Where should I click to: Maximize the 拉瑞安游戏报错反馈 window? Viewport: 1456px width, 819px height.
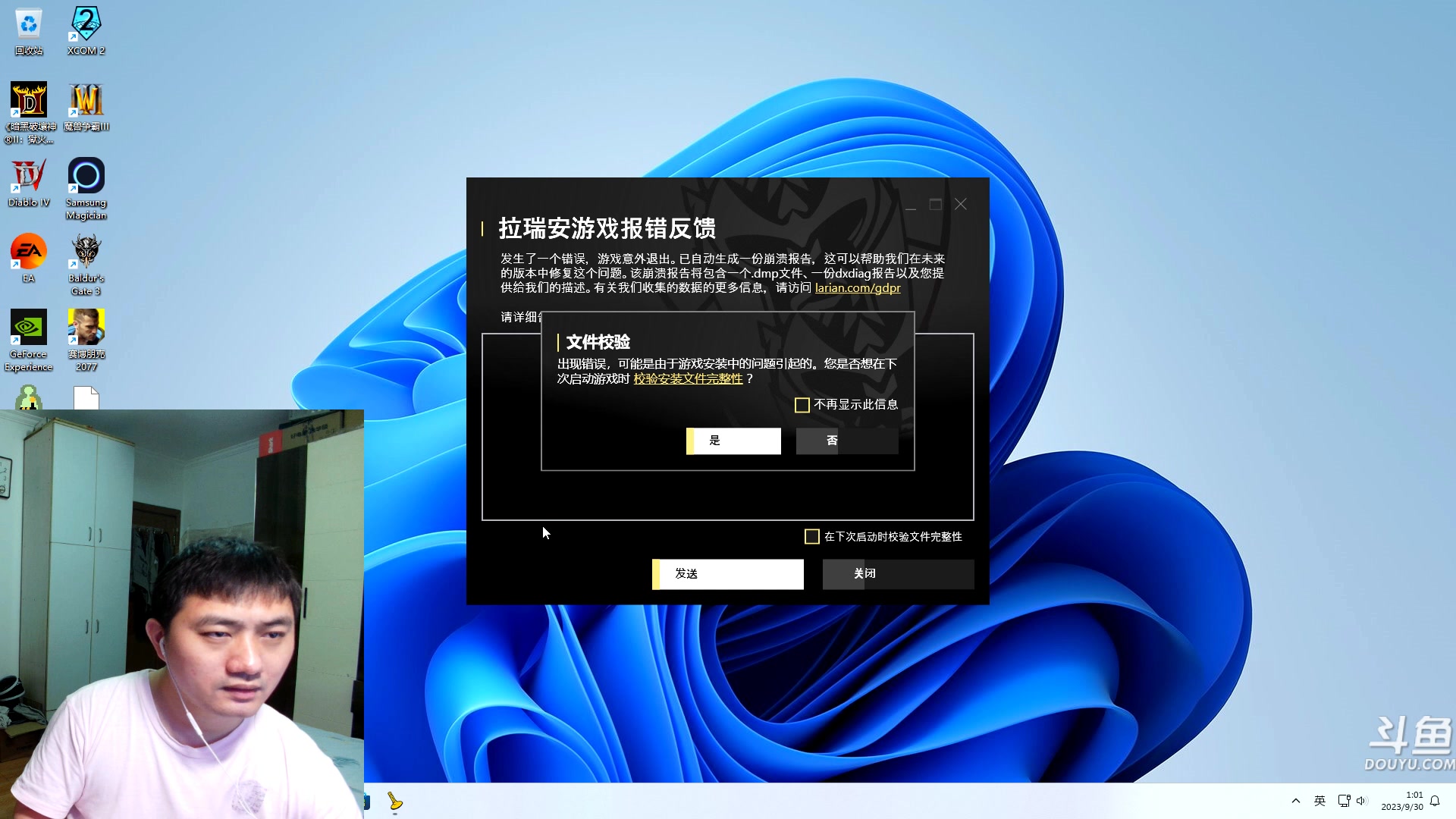click(x=936, y=205)
